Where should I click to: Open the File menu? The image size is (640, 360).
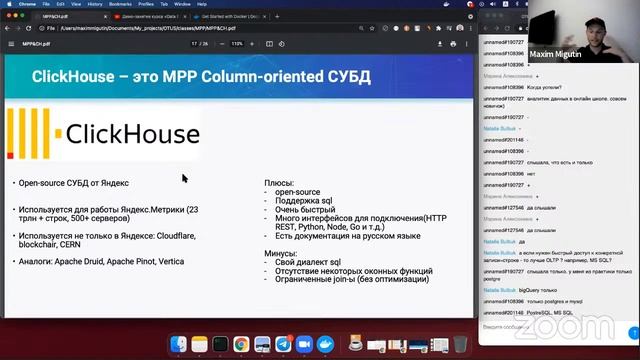tap(46, 4)
